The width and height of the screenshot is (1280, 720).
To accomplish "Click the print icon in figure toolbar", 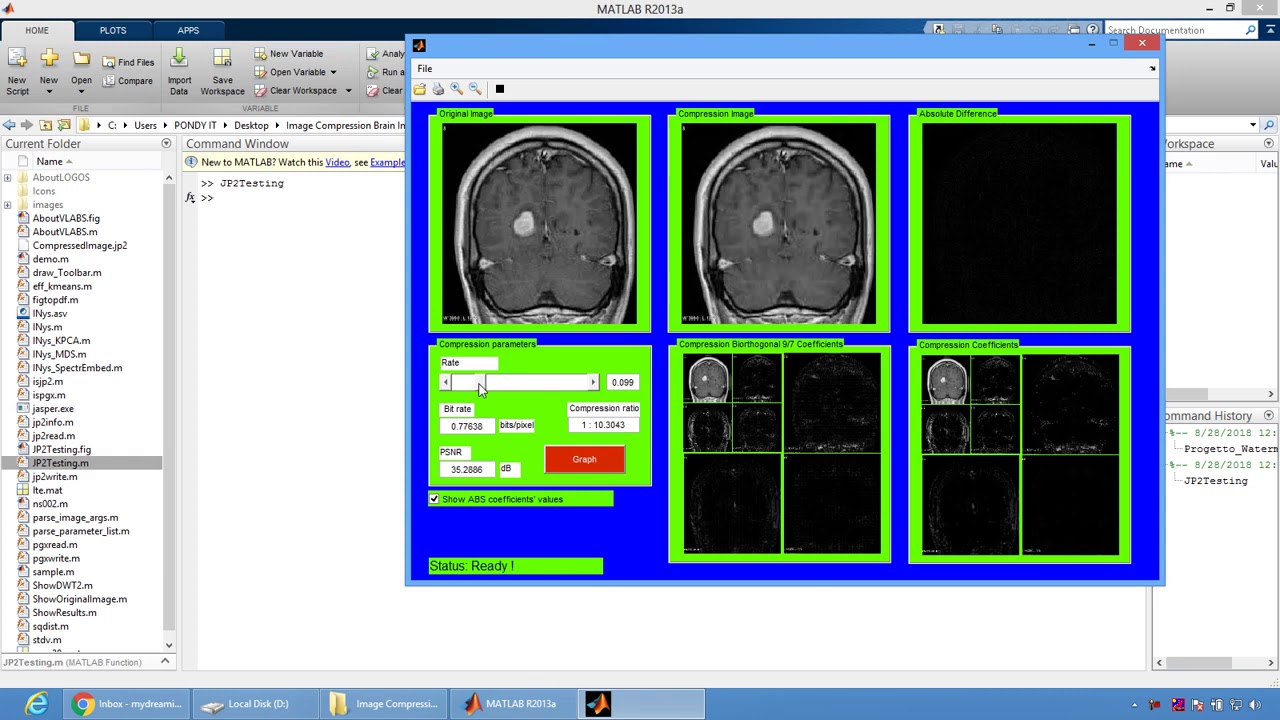I will click(438, 90).
